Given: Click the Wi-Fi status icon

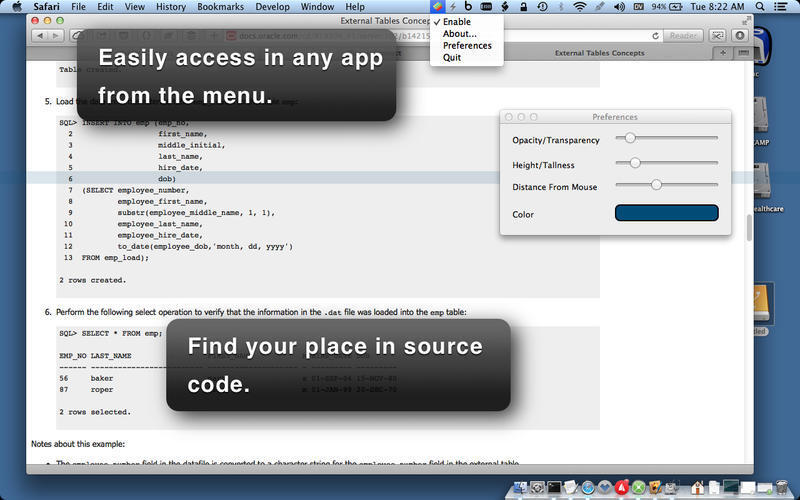Looking at the screenshot, I should click(580, 7).
